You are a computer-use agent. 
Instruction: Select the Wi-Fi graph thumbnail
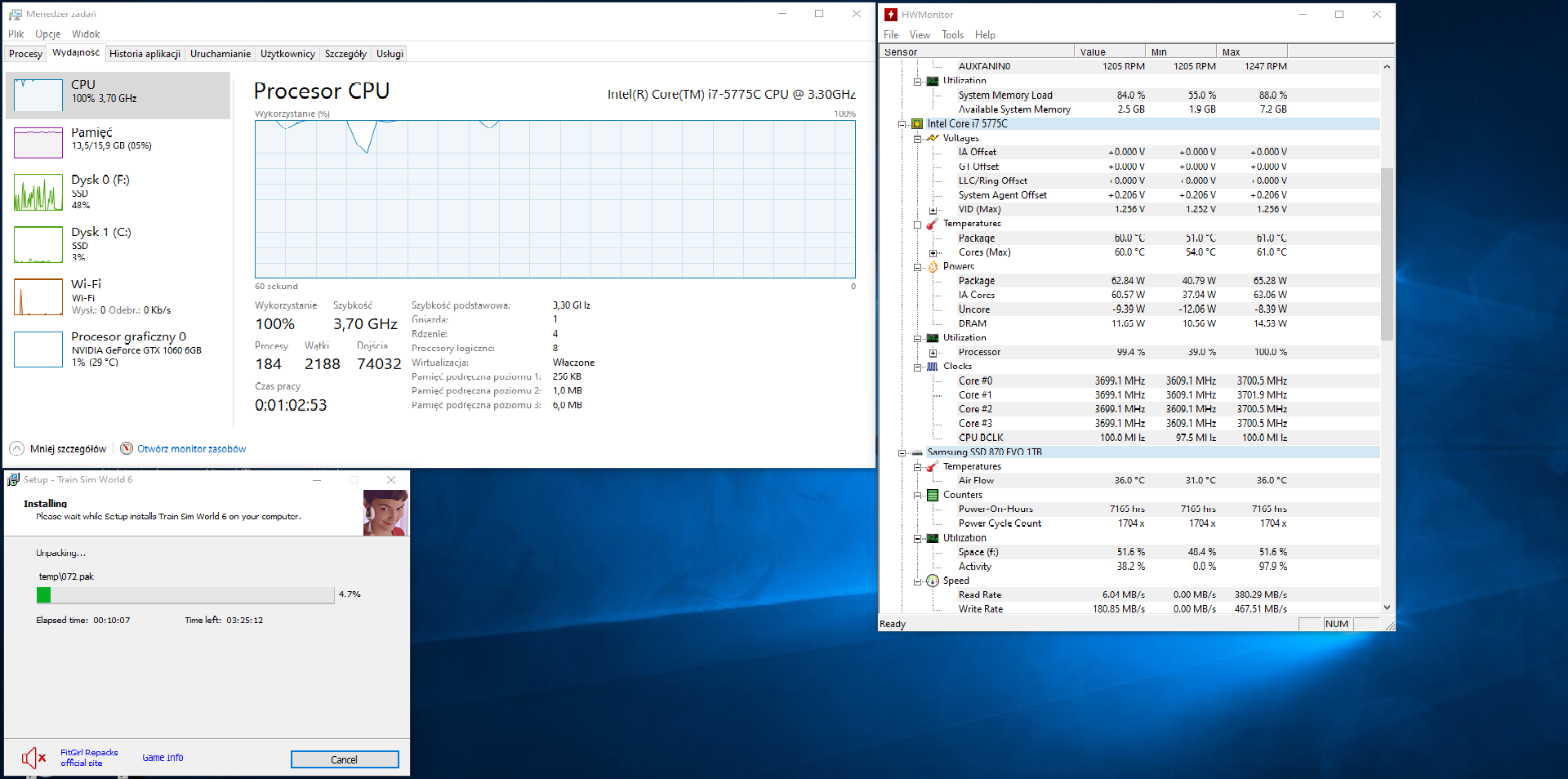coord(38,296)
